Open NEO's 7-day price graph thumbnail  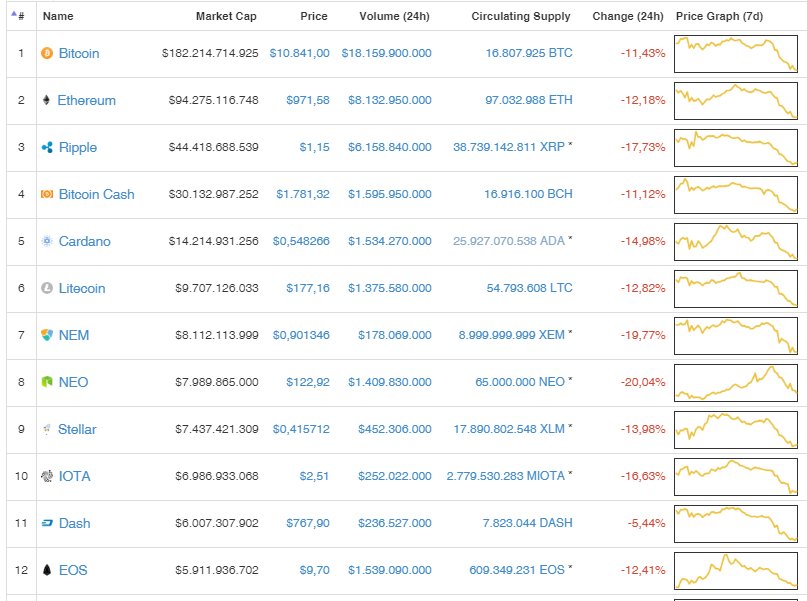pyautogui.click(x=736, y=383)
